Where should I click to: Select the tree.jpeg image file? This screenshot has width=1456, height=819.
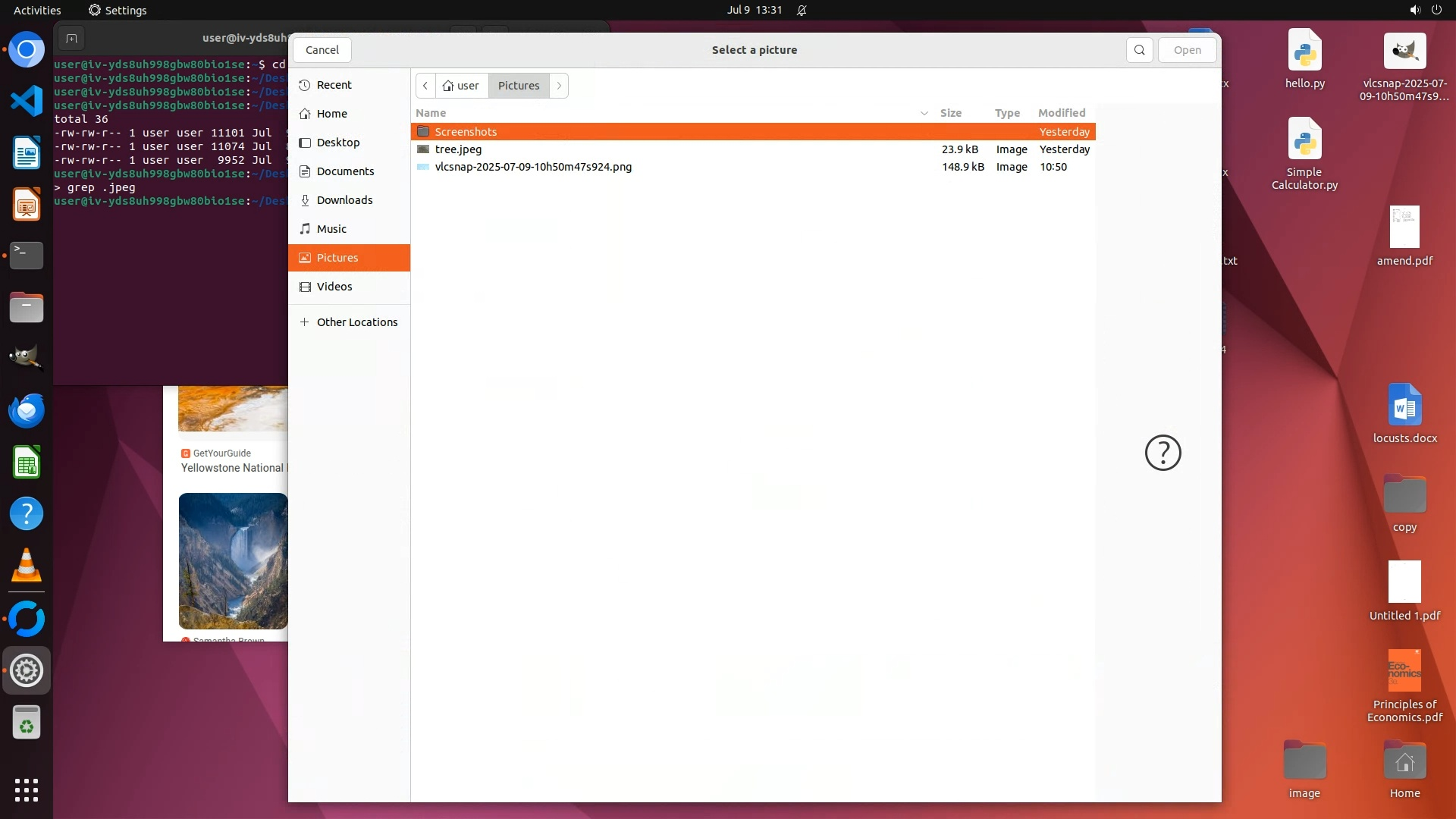(x=458, y=149)
